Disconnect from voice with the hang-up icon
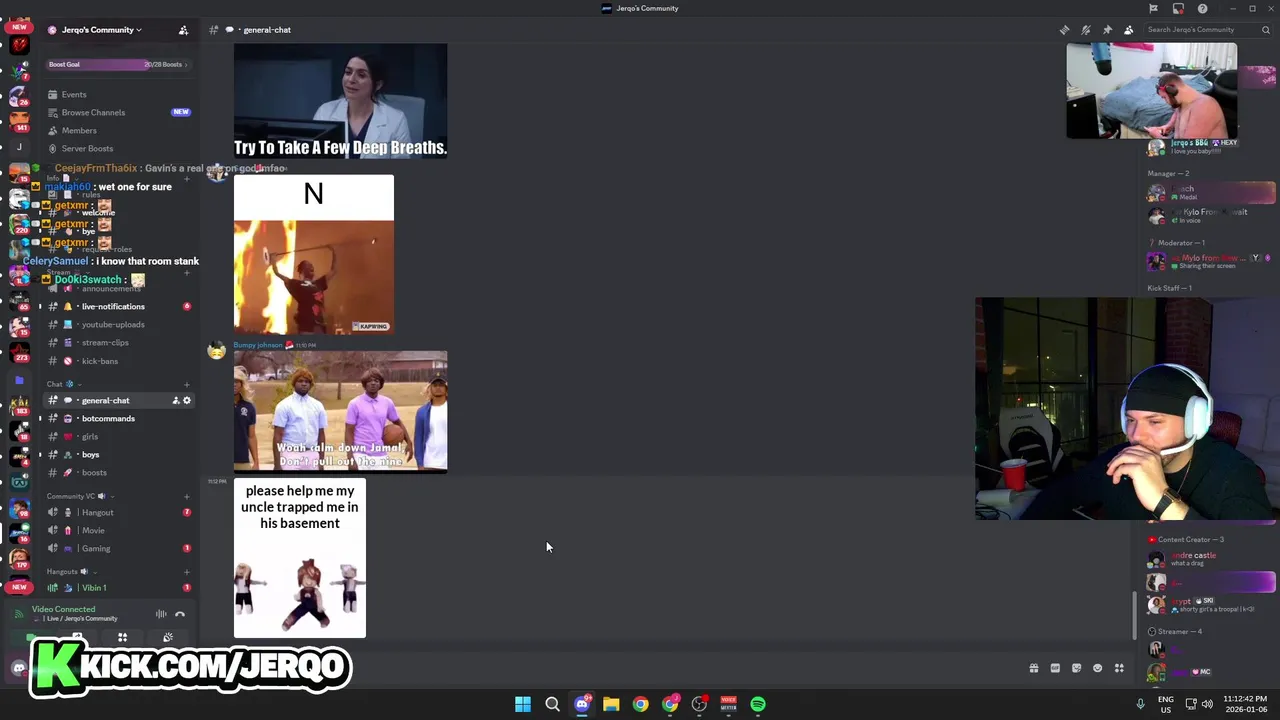This screenshot has height=720, width=1280. point(180,613)
